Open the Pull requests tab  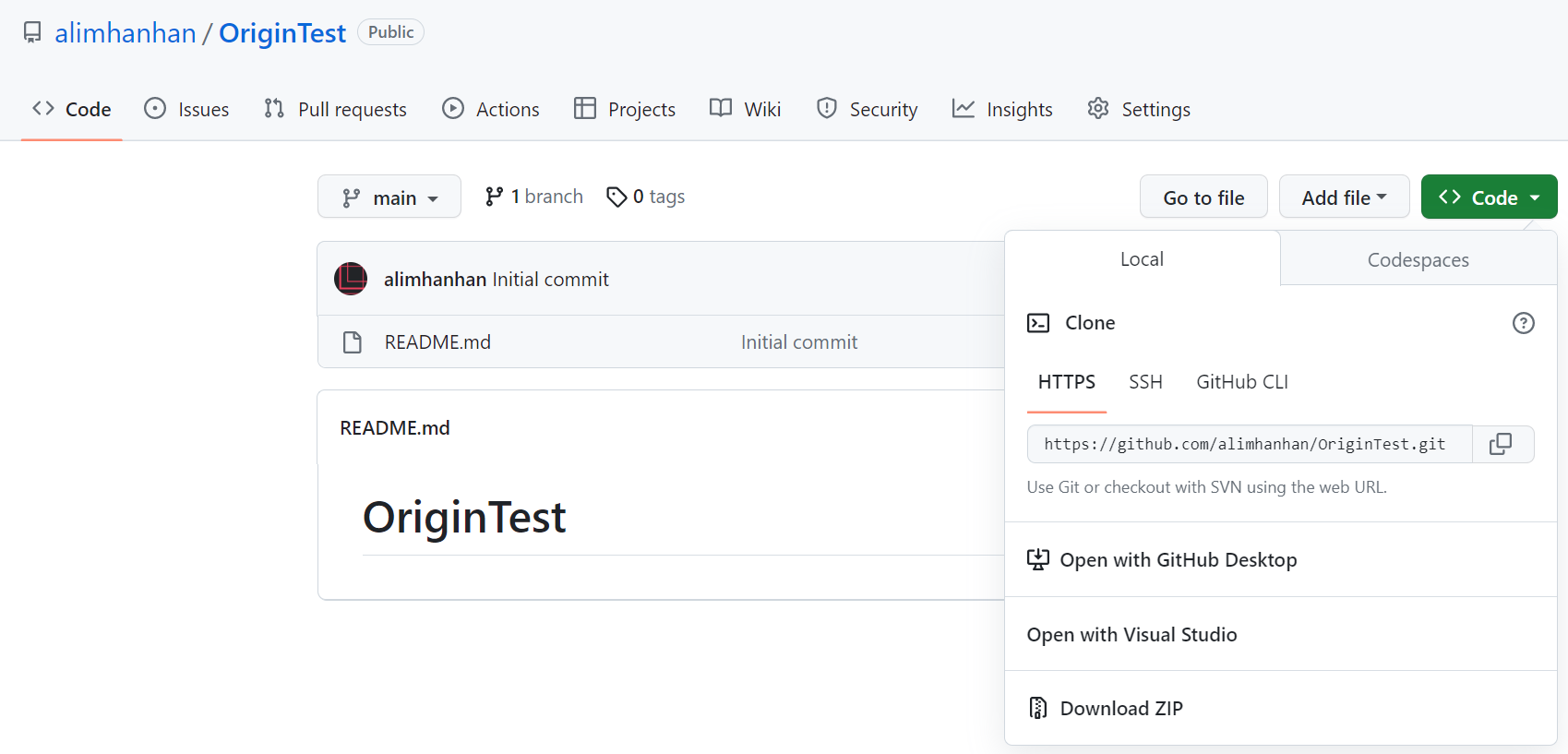coord(335,109)
